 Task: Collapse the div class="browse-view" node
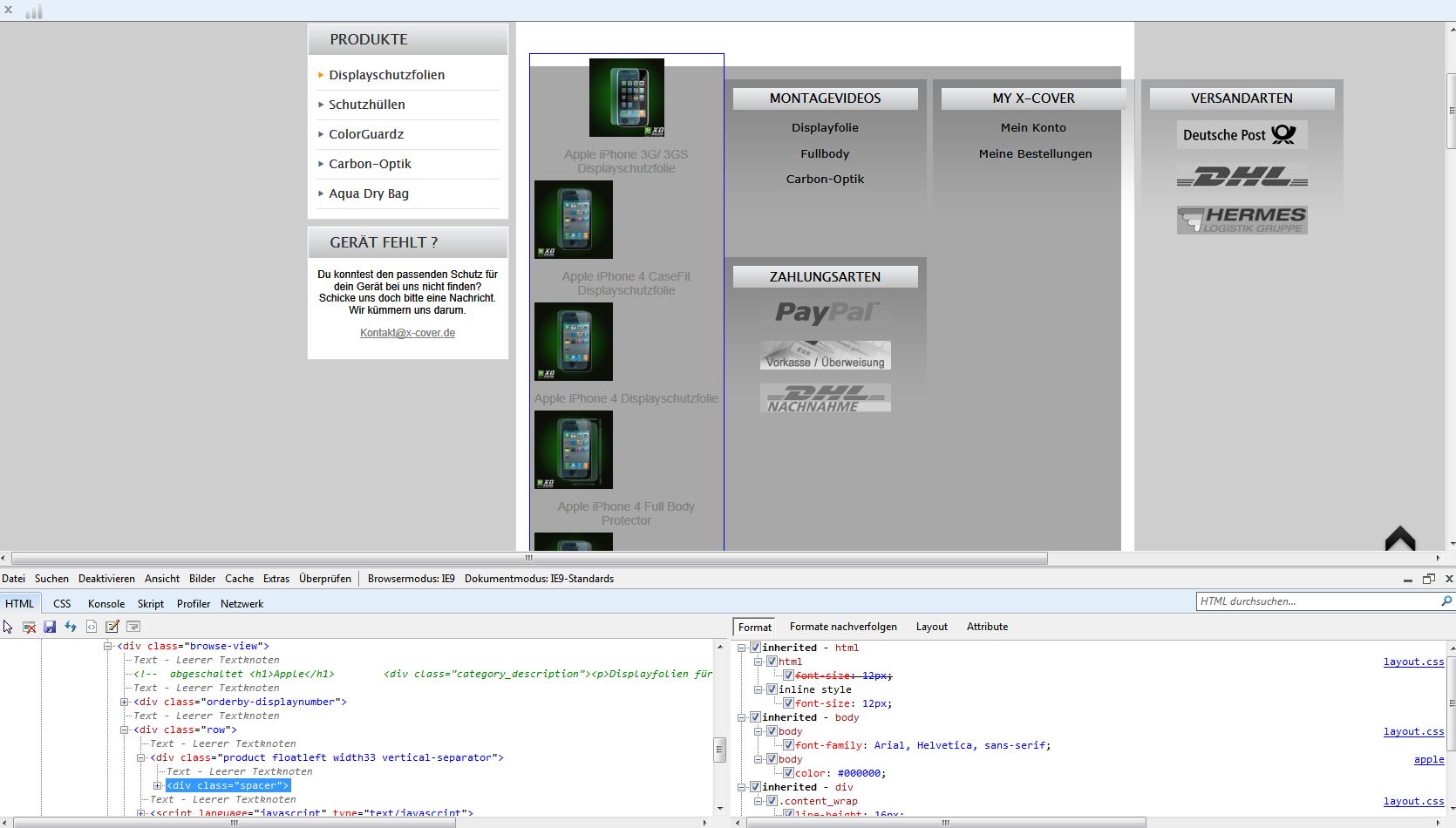(x=108, y=647)
